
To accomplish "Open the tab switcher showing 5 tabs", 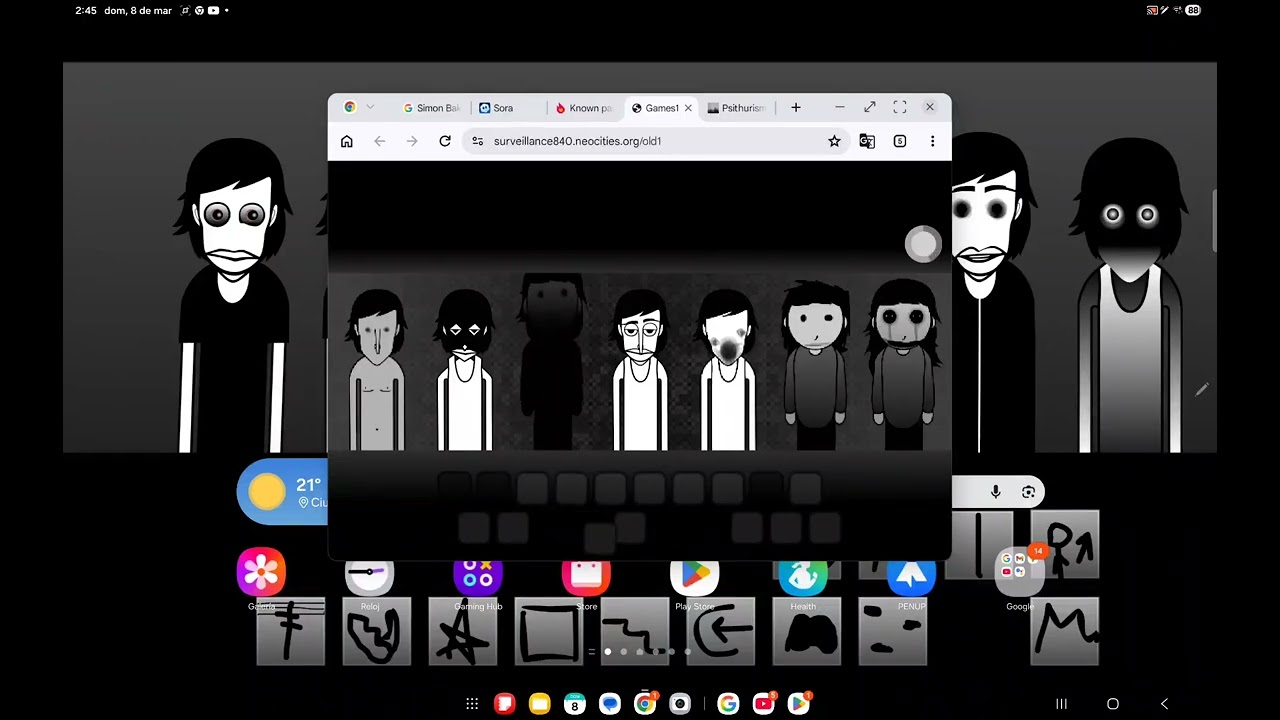I will 900,141.
